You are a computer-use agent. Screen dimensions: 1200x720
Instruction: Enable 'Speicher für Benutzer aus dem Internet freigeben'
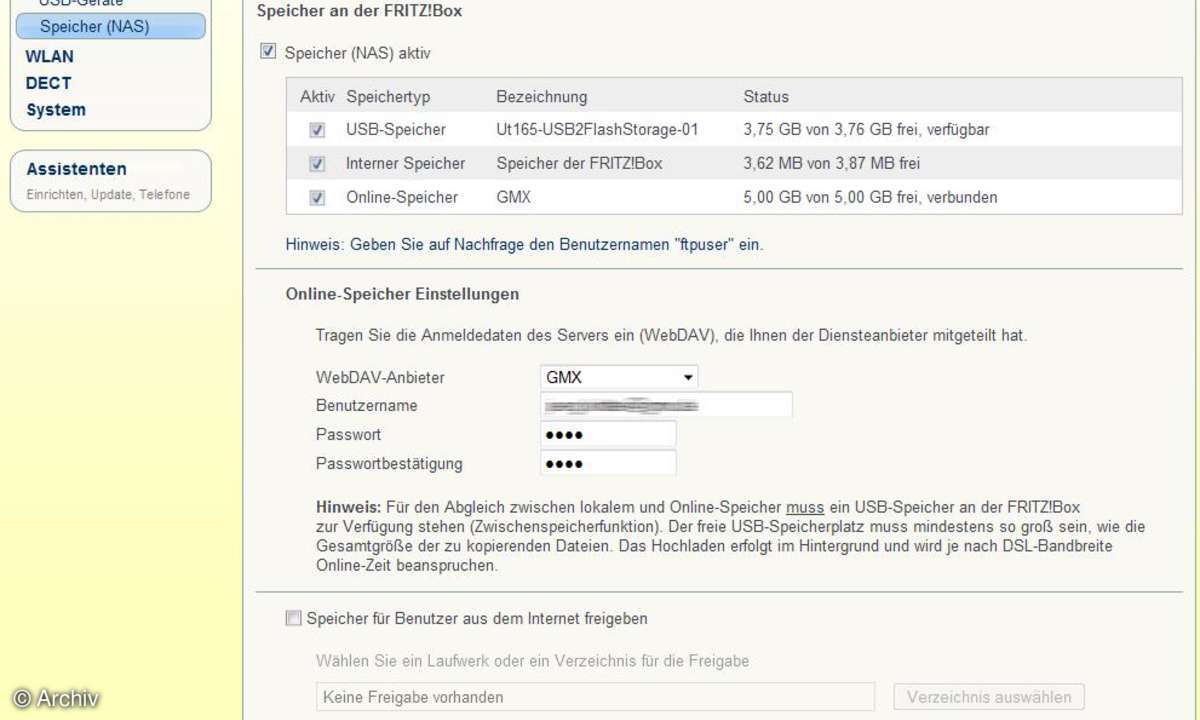(293, 619)
